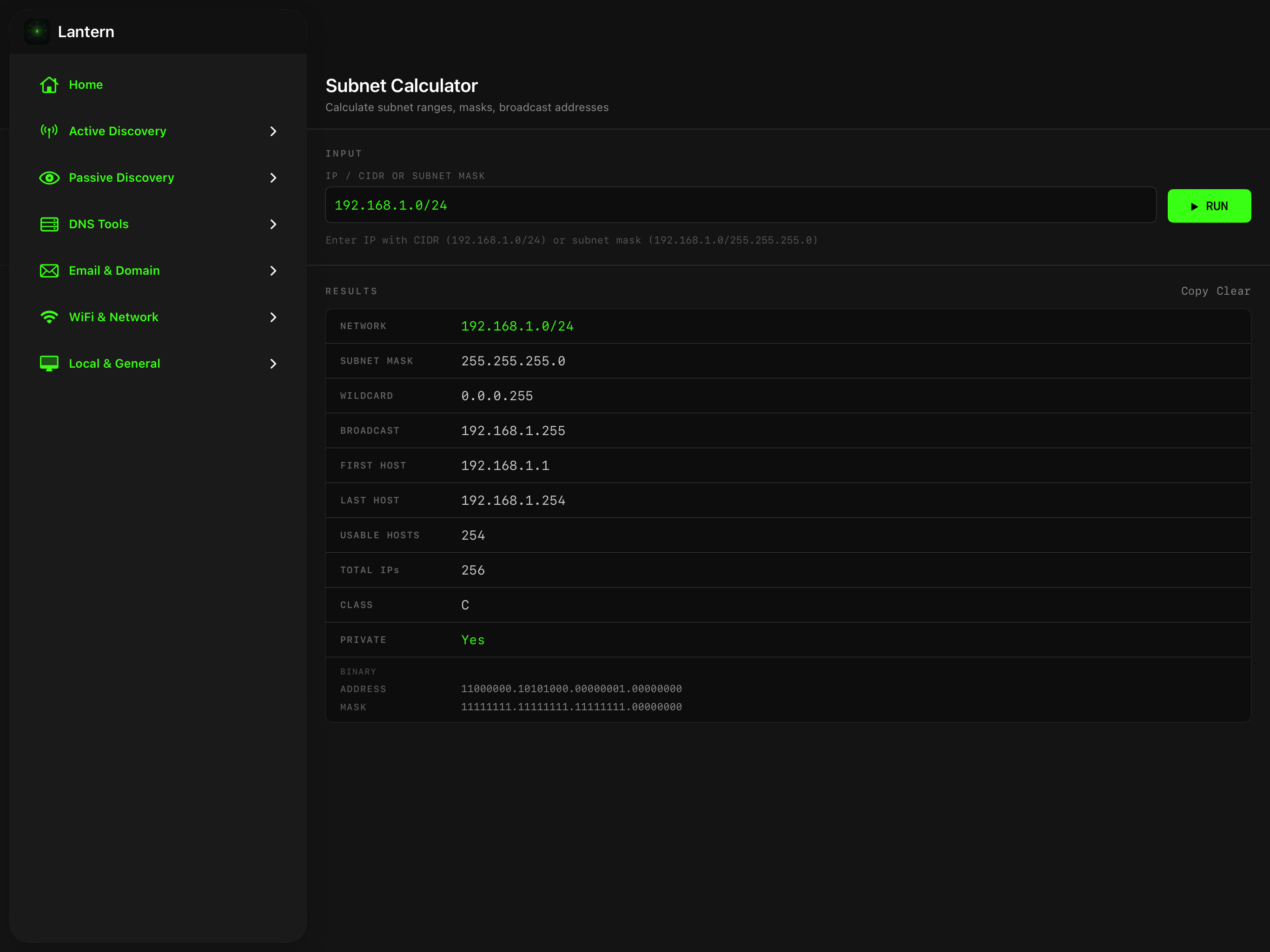
Task: Clear the subnet calculation results
Action: 1235,291
